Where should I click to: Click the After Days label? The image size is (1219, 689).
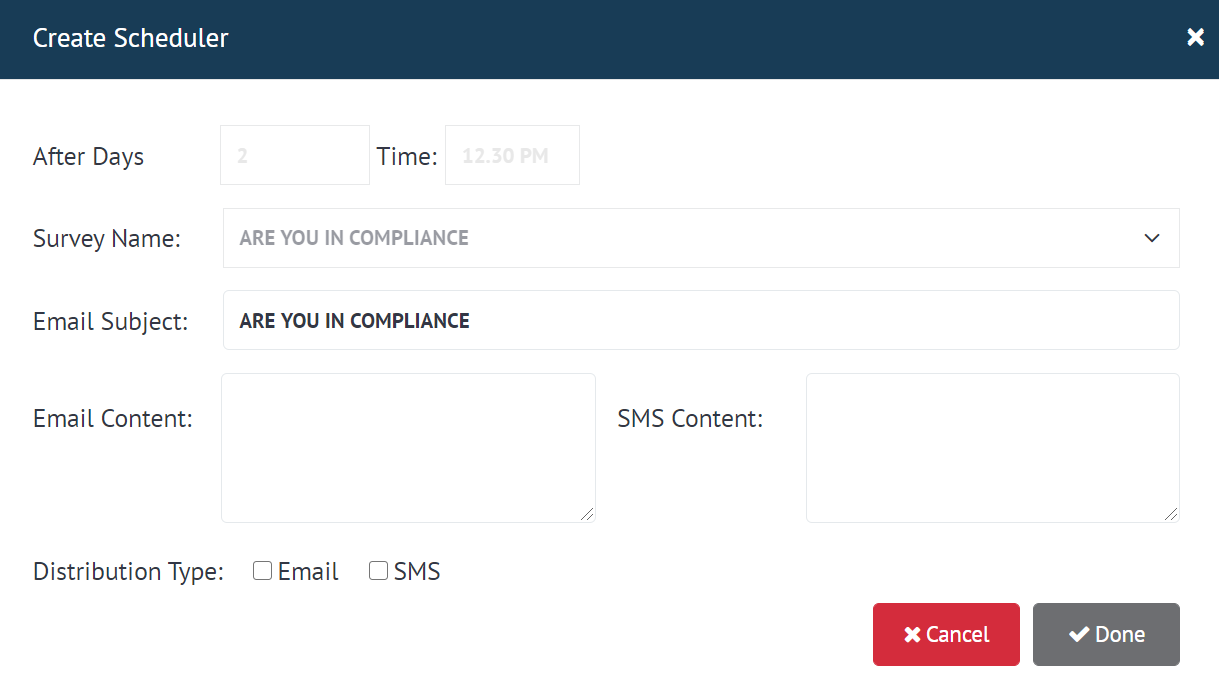coord(88,157)
